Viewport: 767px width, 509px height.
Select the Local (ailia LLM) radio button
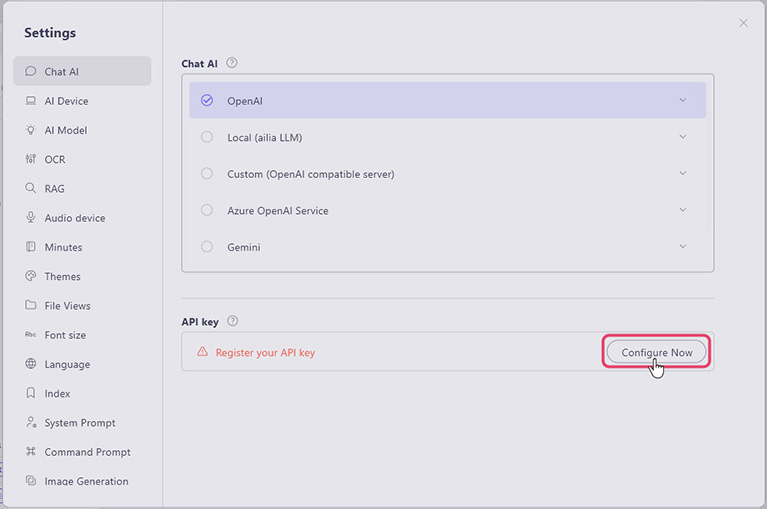pyautogui.click(x=207, y=137)
